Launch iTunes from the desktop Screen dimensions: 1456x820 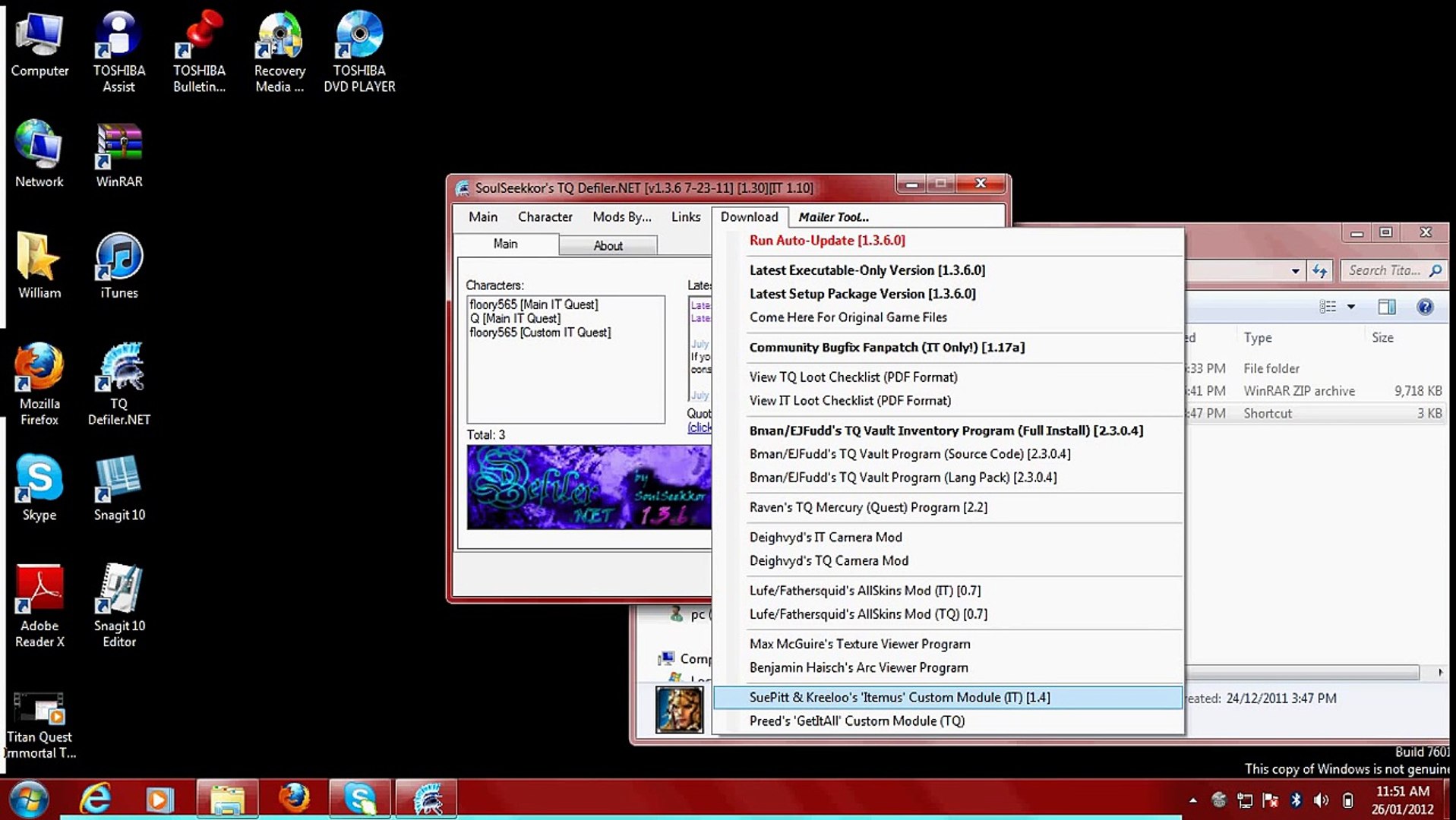[119, 266]
